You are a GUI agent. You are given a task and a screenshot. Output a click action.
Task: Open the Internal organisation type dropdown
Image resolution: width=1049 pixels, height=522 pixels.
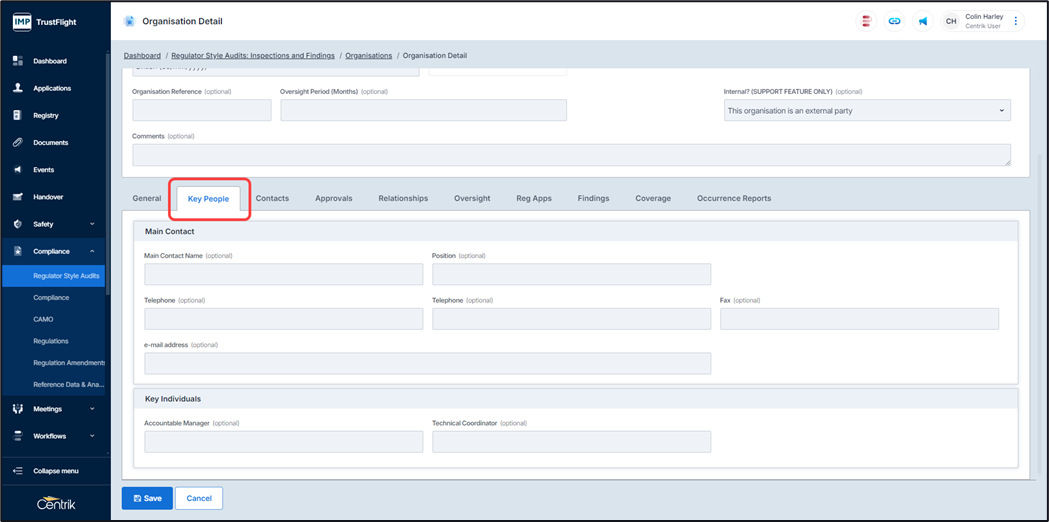(866, 111)
